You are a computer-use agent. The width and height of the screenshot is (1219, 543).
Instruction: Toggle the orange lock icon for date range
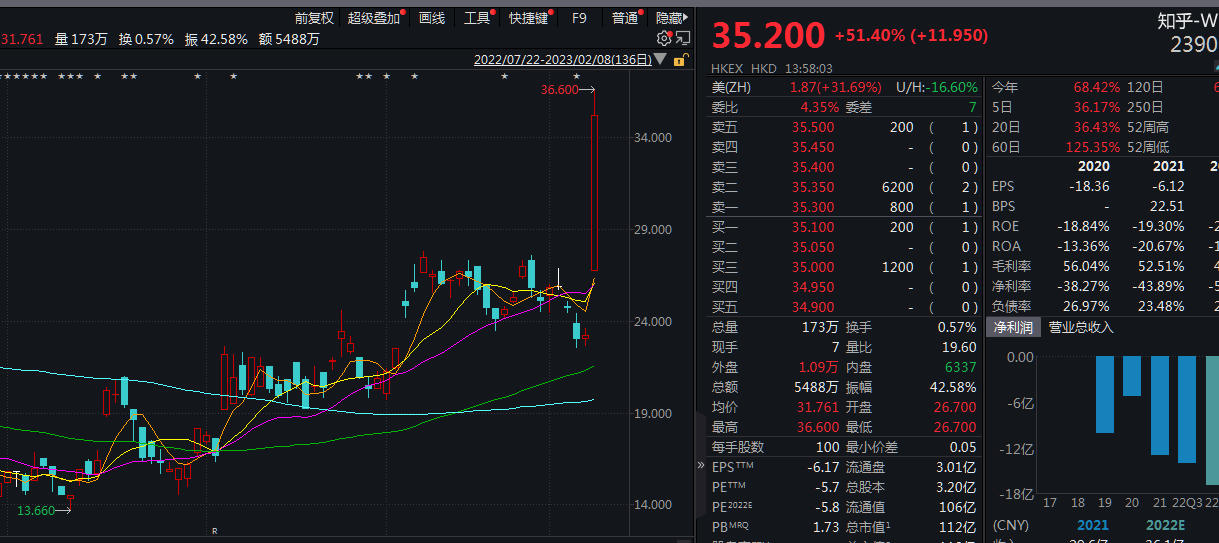click(x=680, y=60)
